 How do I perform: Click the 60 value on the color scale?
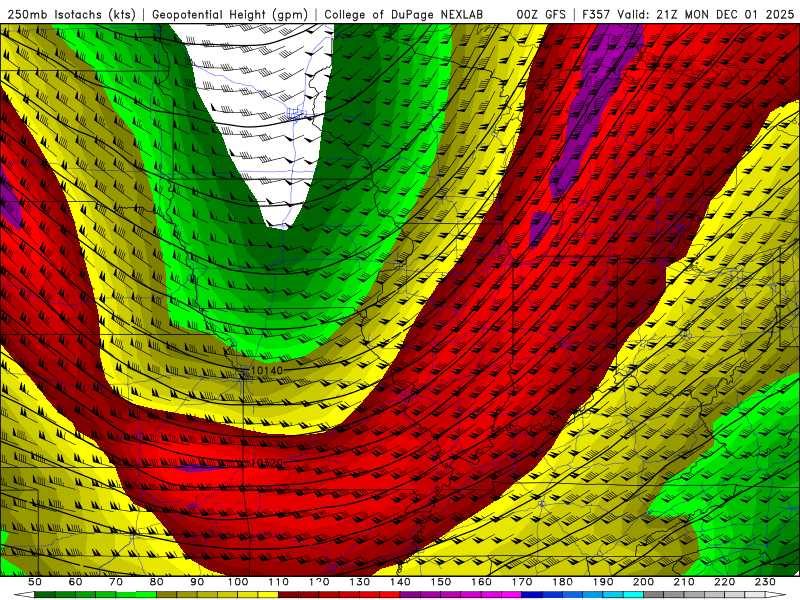pyautogui.click(x=75, y=582)
